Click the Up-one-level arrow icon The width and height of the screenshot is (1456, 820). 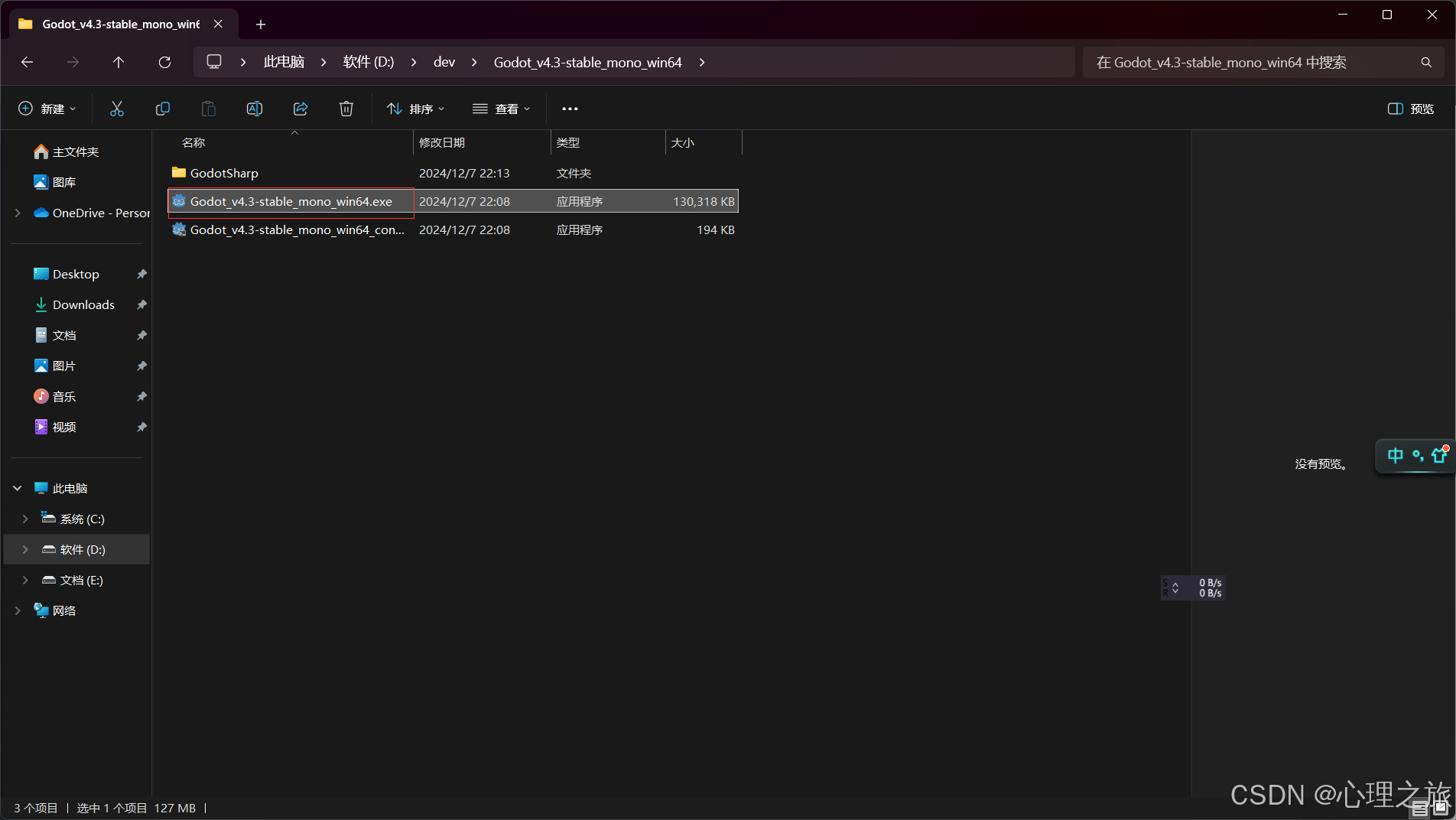119,62
